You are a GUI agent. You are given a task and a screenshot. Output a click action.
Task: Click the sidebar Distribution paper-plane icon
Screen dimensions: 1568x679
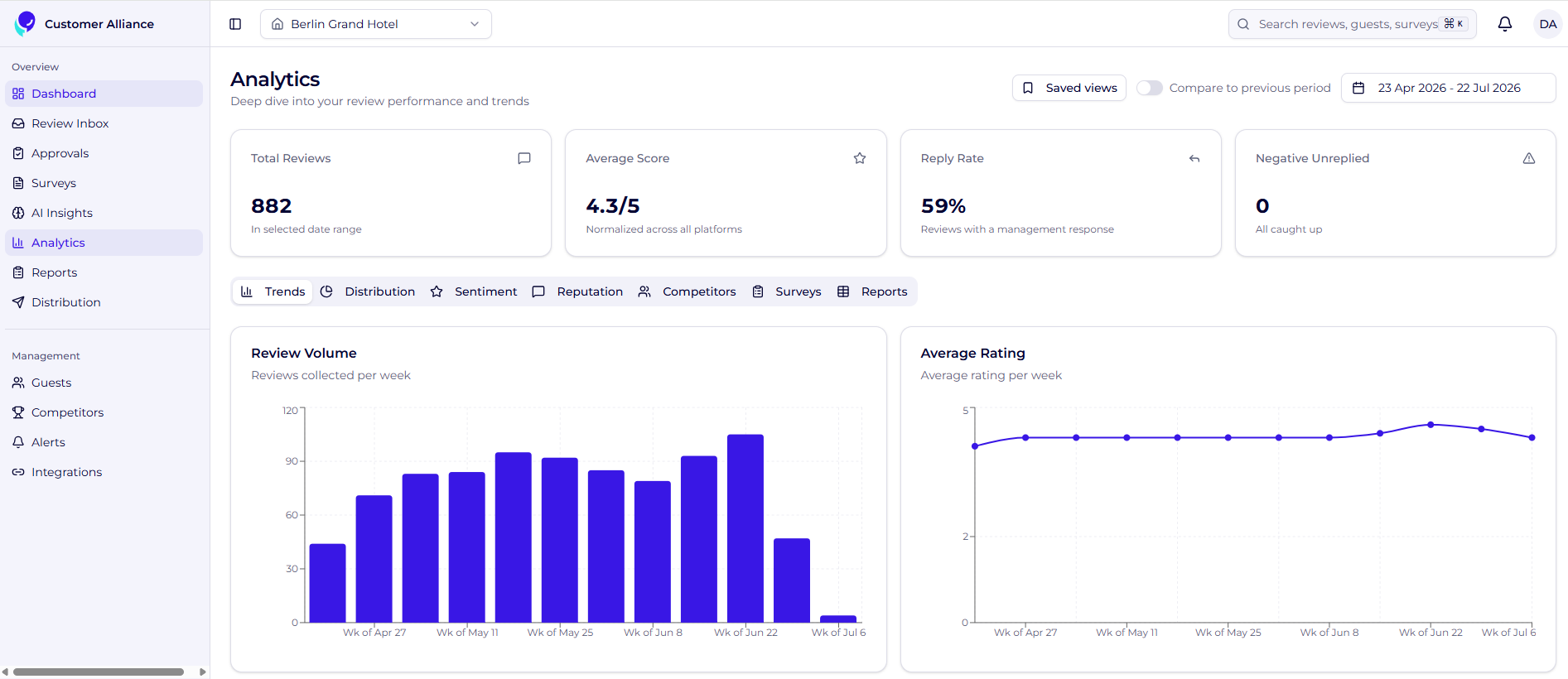tap(18, 302)
